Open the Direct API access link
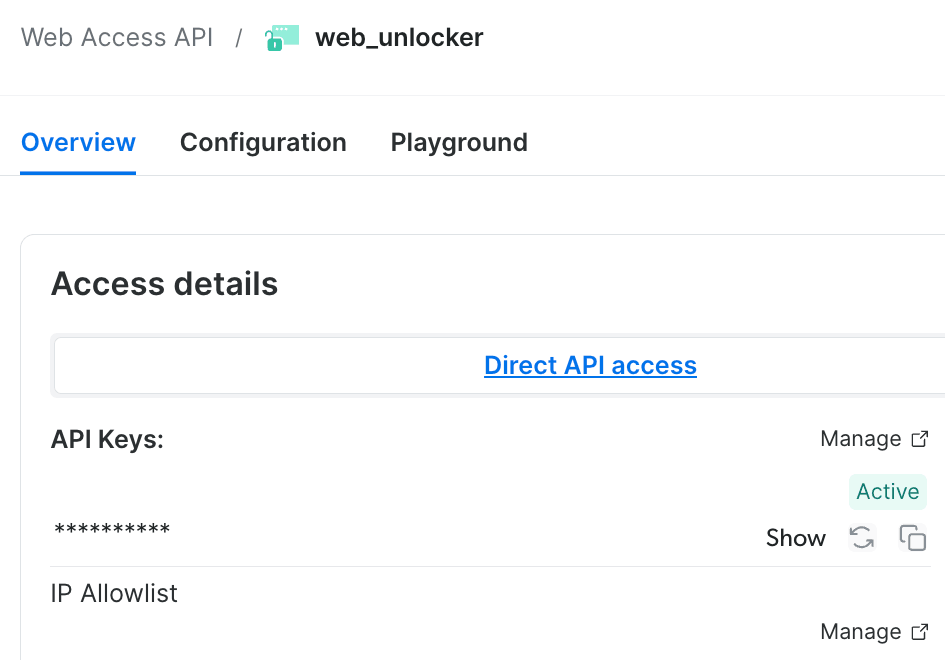Image resolution: width=945 pixels, height=660 pixels. click(x=590, y=365)
